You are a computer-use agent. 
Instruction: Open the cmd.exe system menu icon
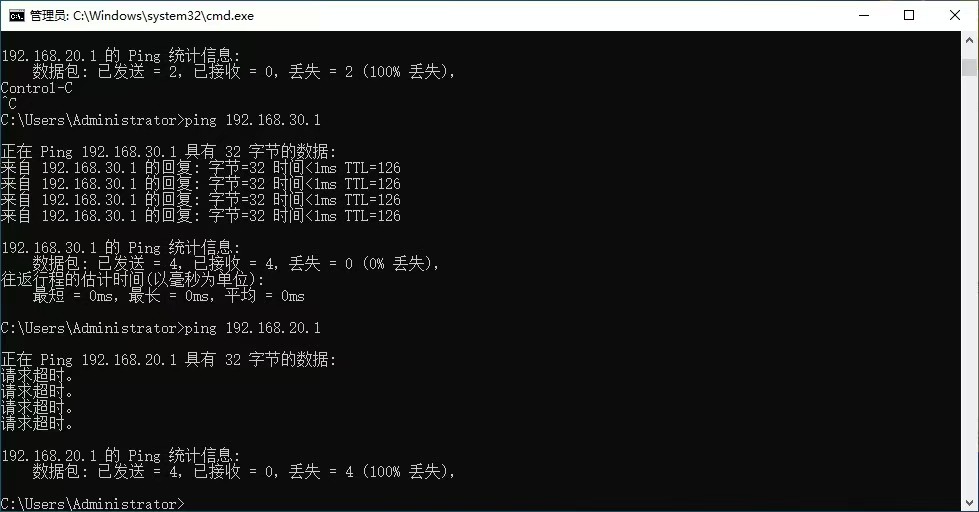click(x=15, y=15)
